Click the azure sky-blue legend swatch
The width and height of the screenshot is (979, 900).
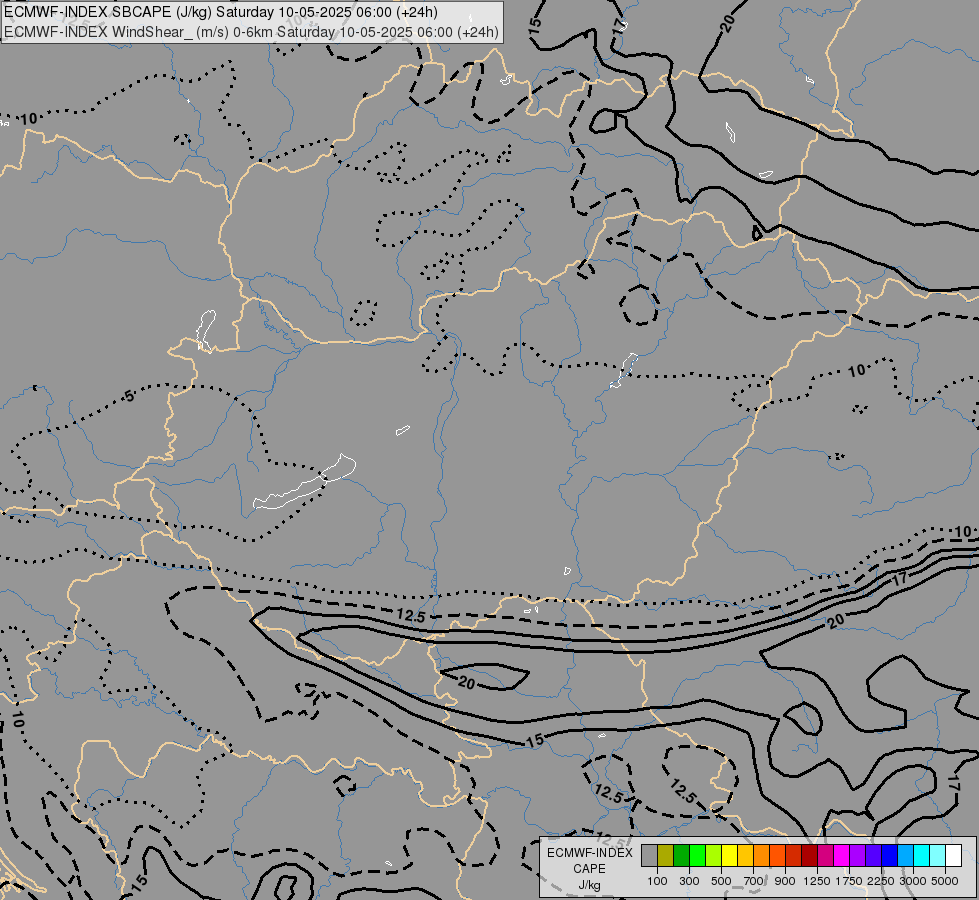click(905, 856)
